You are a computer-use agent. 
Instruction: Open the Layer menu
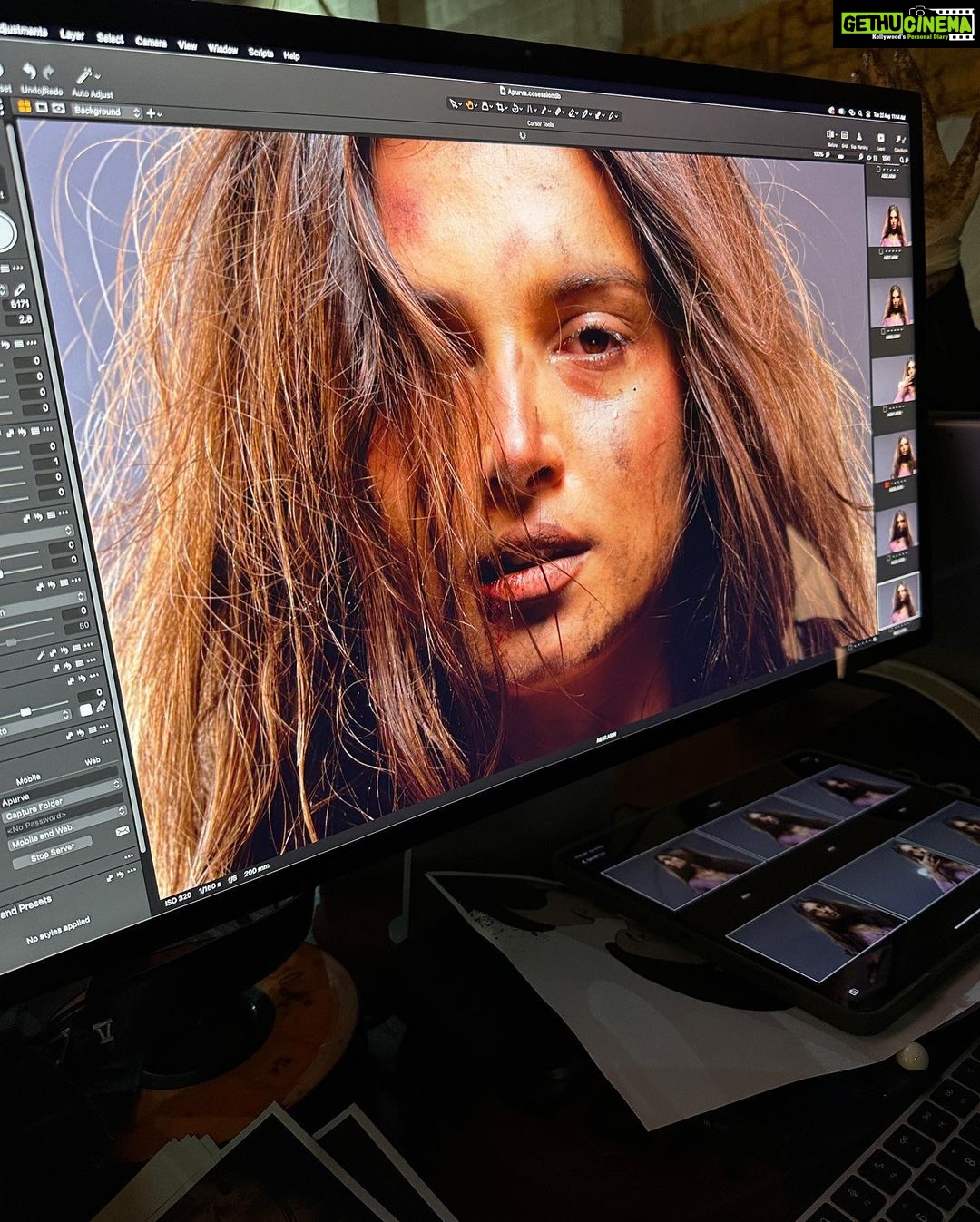tap(72, 35)
